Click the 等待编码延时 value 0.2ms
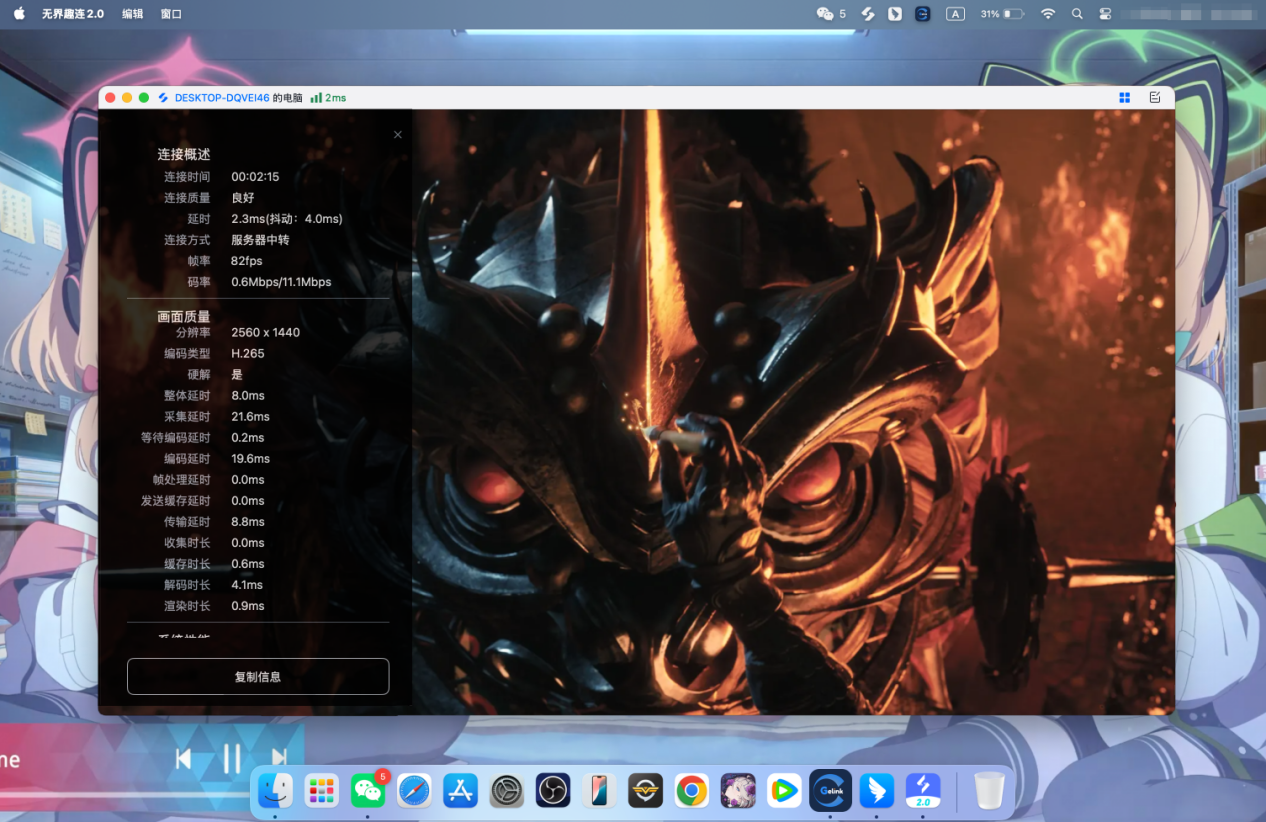The width and height of the screenshot is (1266, 822). click(x=248, y=437)
